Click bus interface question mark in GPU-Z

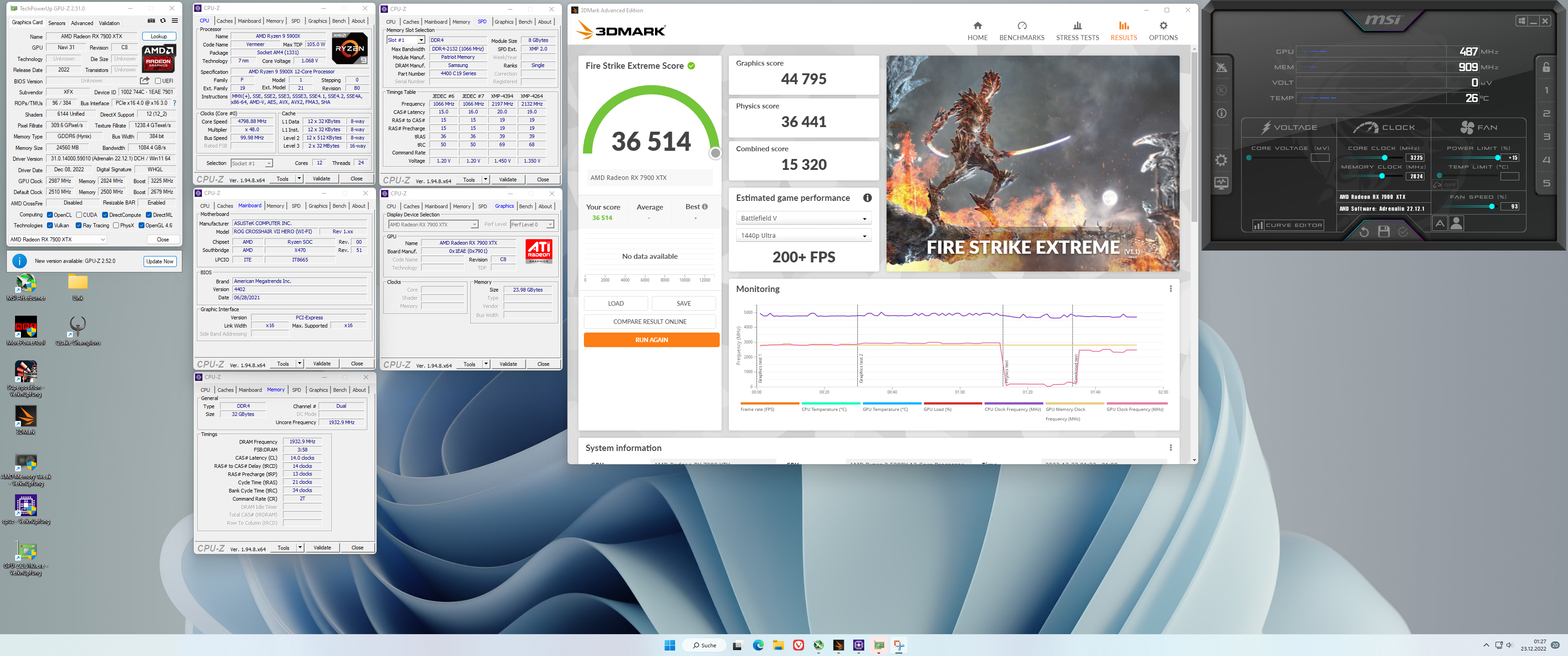coord(175,103)
